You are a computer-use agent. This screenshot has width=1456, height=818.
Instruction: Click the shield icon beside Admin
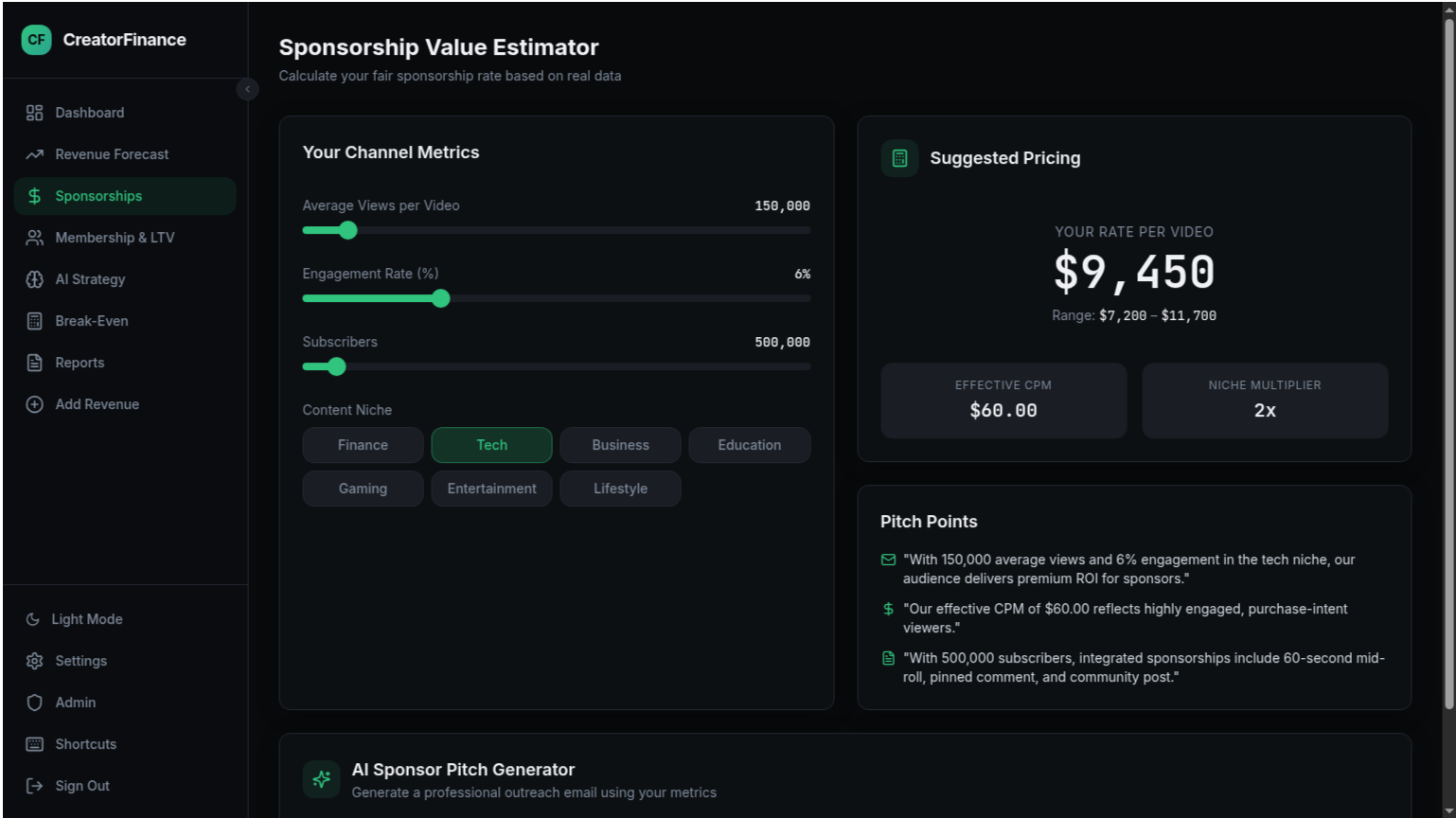pyautogui.click(x=34, y=702)
